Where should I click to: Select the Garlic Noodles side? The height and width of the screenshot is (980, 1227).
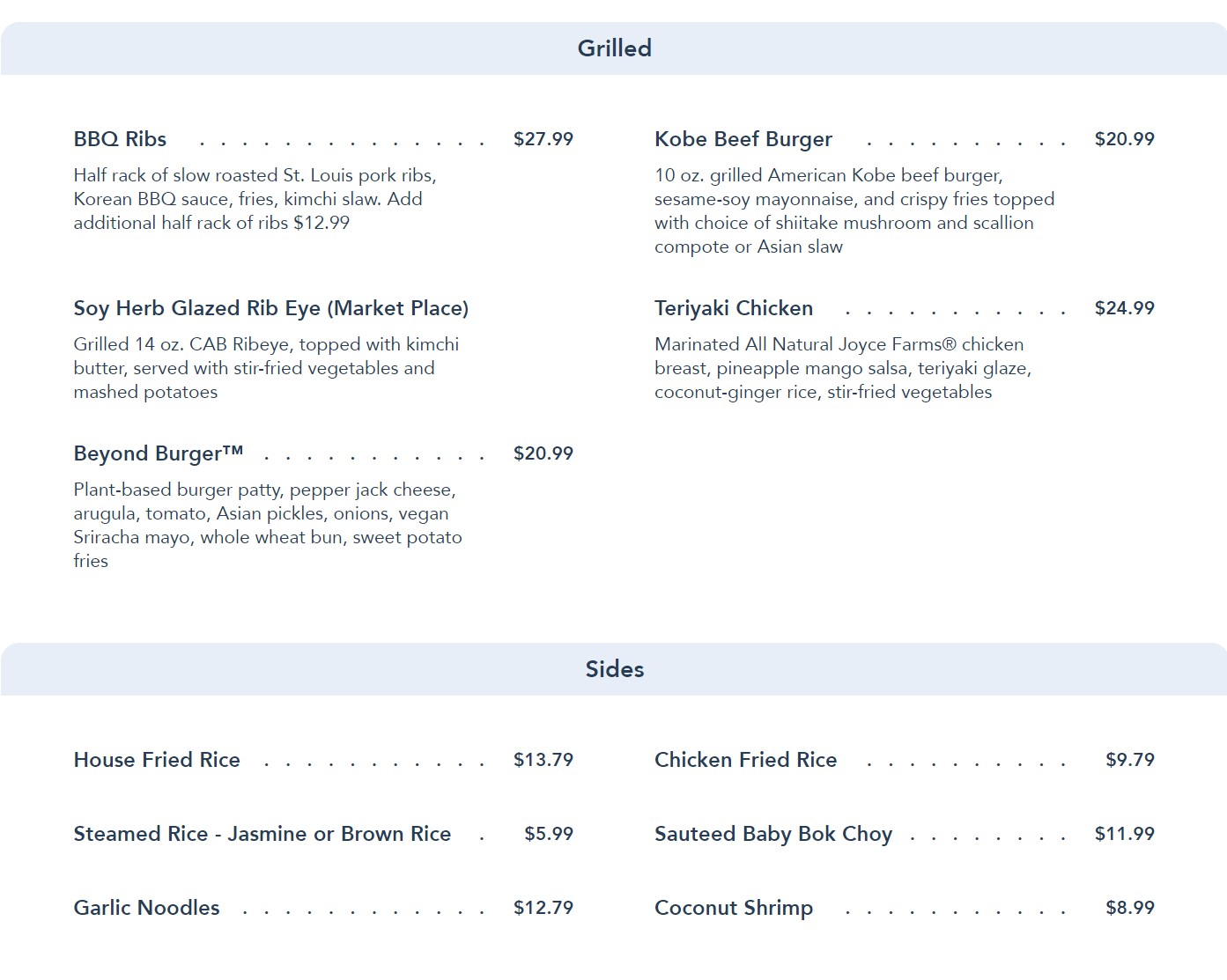point(146,908)
